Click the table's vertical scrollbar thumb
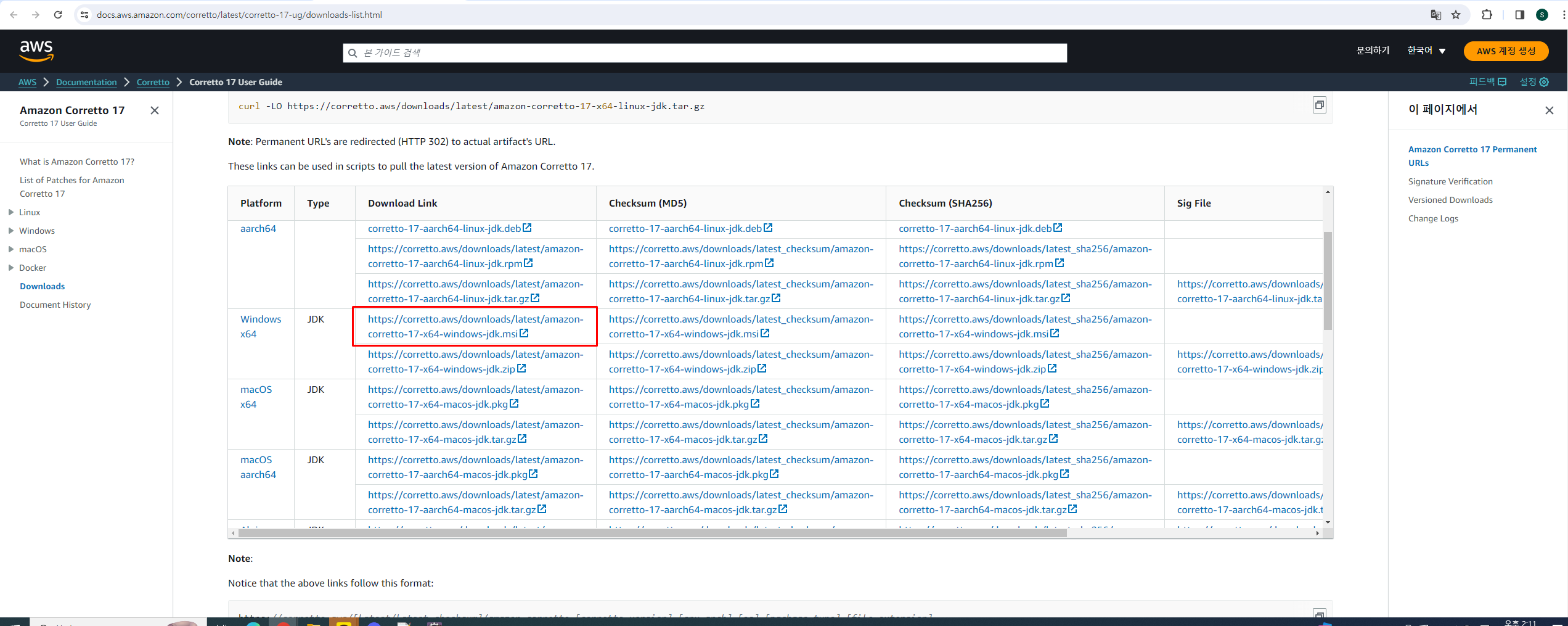The height and width of the screenshot is (626, 1568). click(x=1328, y=281)
